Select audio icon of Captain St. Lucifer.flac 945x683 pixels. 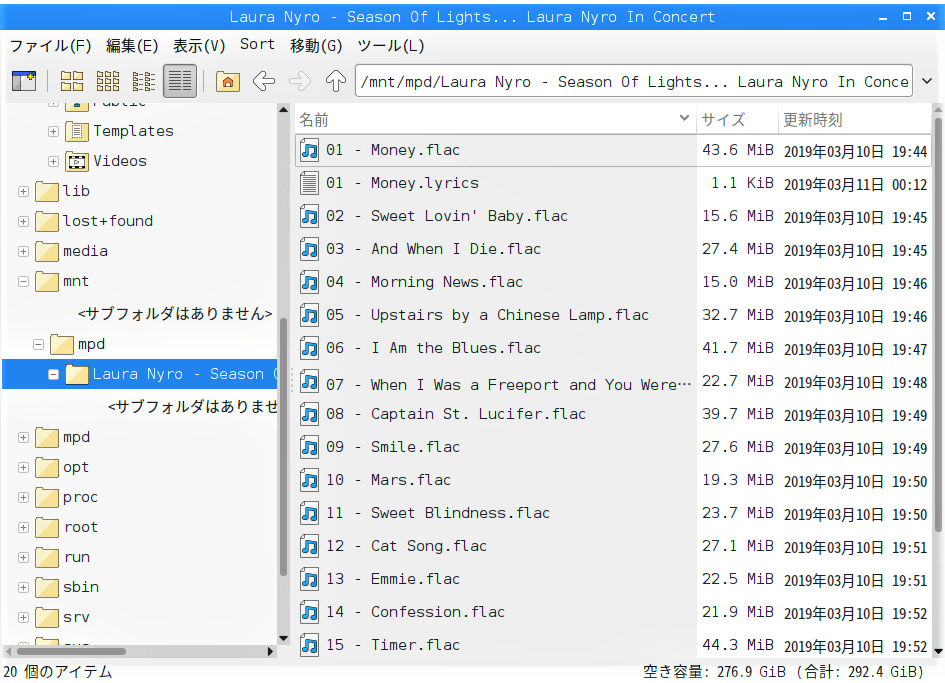point(309,414)
